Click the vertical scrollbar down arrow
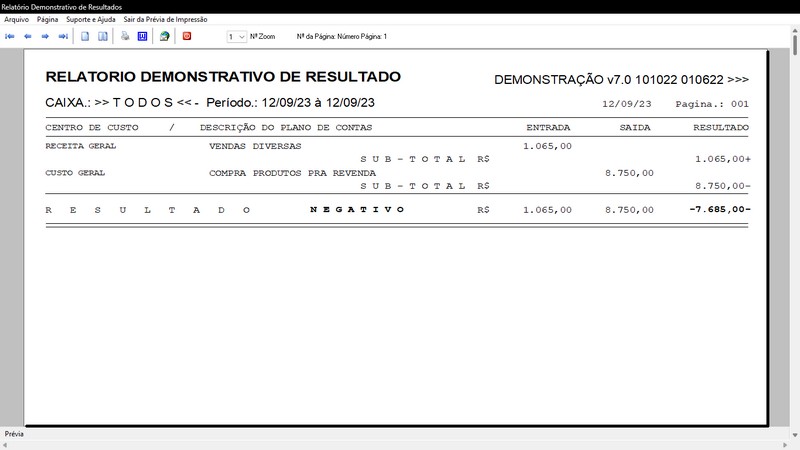This screenshot has width=800, height=450. (794, 435)
